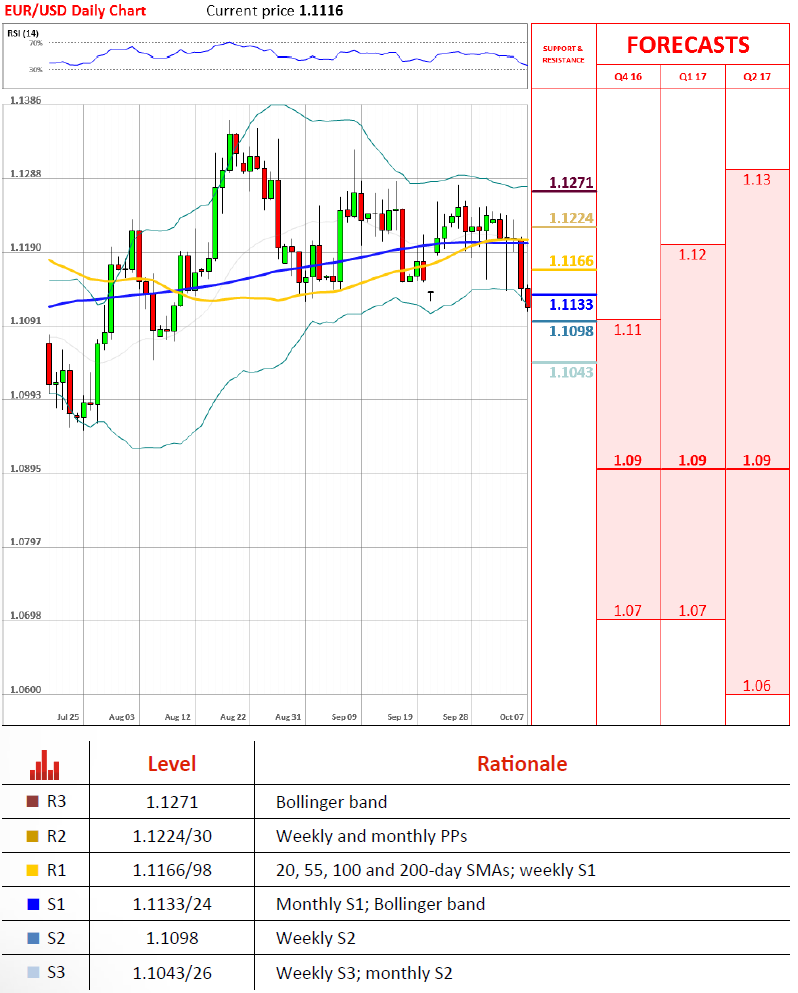798x993 pixels.
Task: Click the 1.0600 price axis label
Action: click(25, 690)
